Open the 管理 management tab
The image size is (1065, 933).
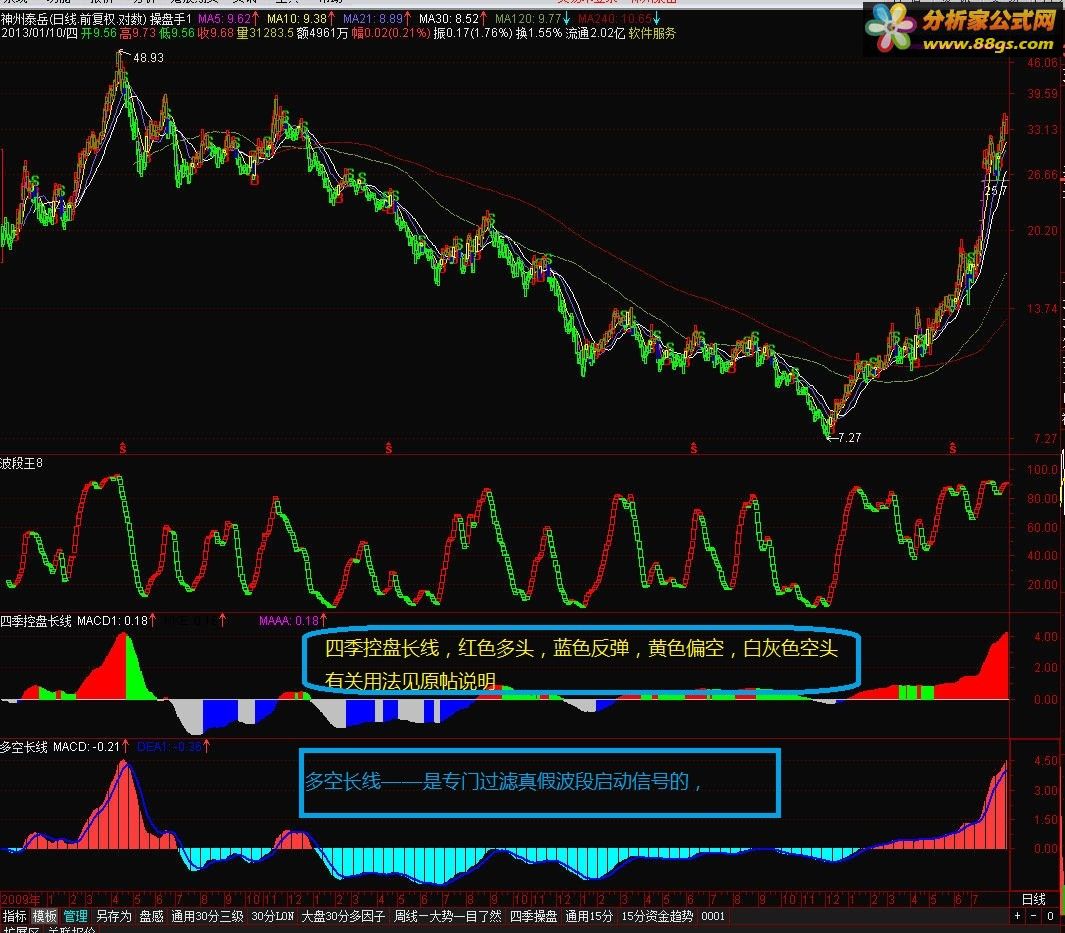click(75, 916)
